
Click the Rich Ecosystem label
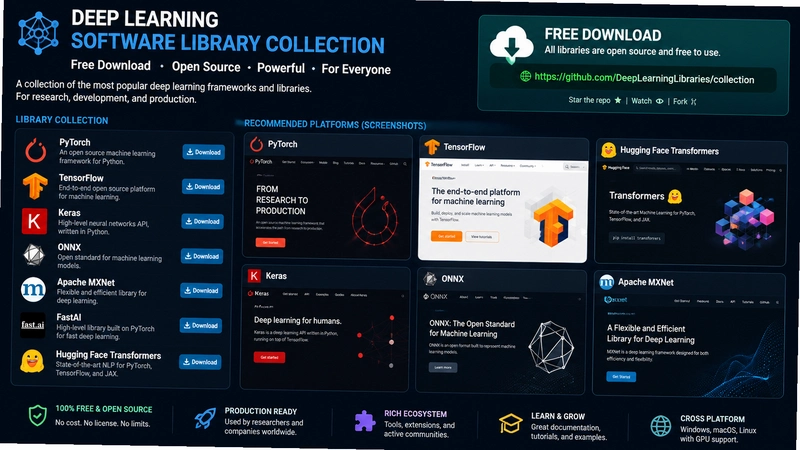coord(415,414)
